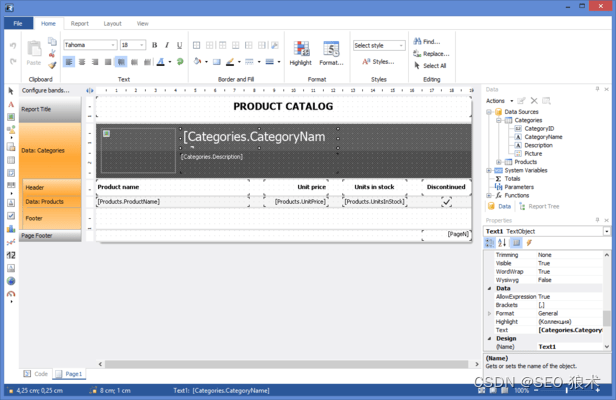
Task: Expand the Products tree node
Action: pyautogui.click(x=499, y=162)
